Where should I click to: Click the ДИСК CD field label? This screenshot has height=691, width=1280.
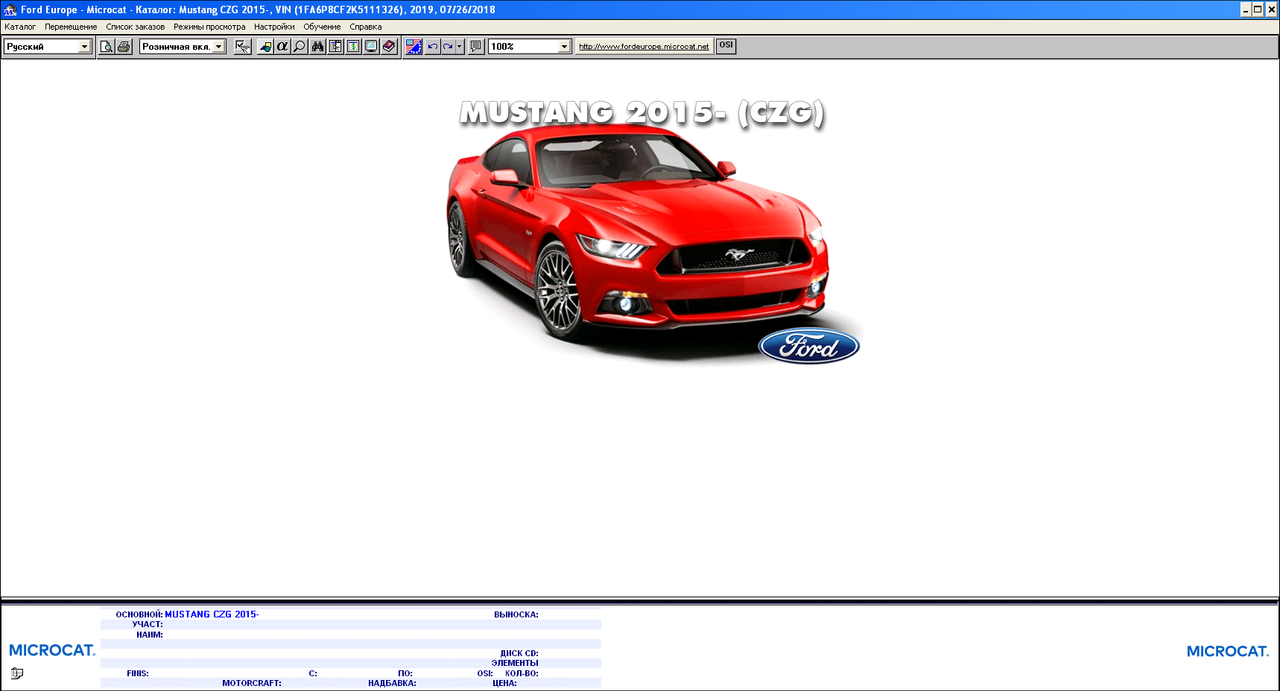(x=519, y=653)
